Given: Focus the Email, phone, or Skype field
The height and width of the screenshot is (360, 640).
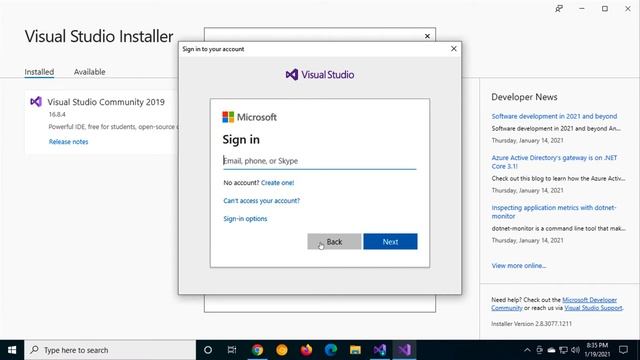Looking at the screenshot, I should tap(320, 161).
